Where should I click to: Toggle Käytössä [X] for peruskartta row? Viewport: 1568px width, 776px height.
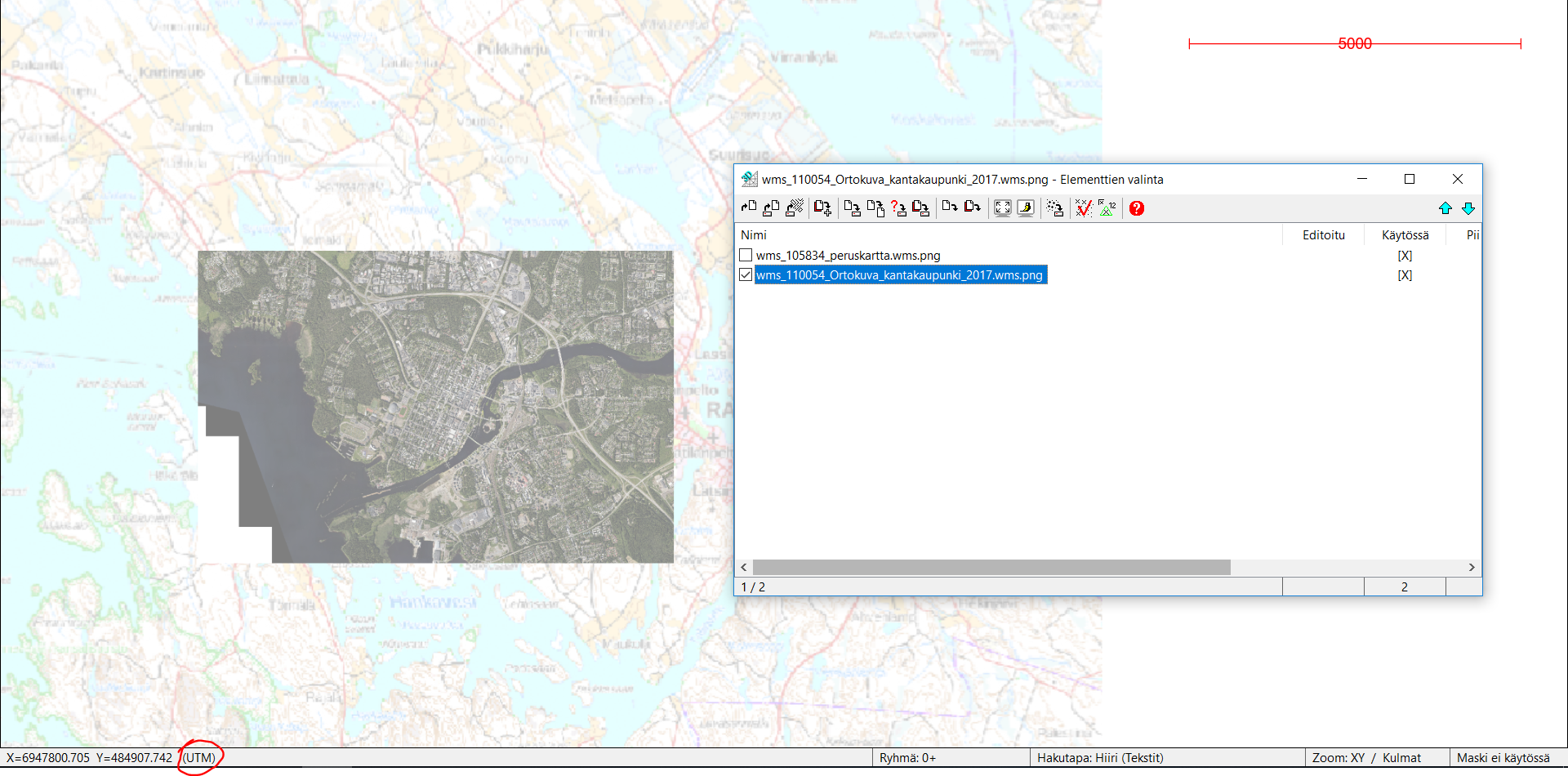(x=1404, y=256)
